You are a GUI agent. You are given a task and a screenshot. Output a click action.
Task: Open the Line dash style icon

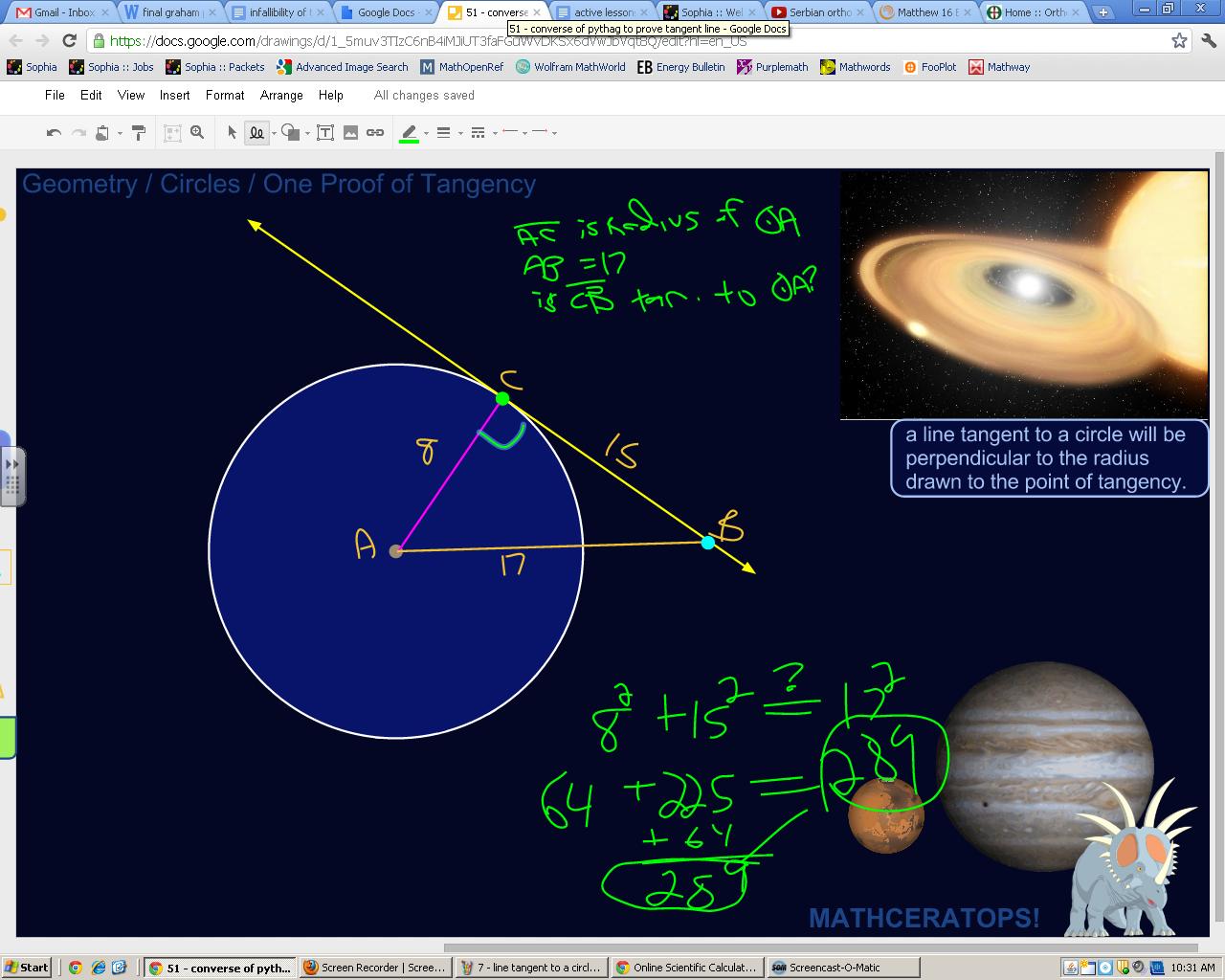coord(478,133)
